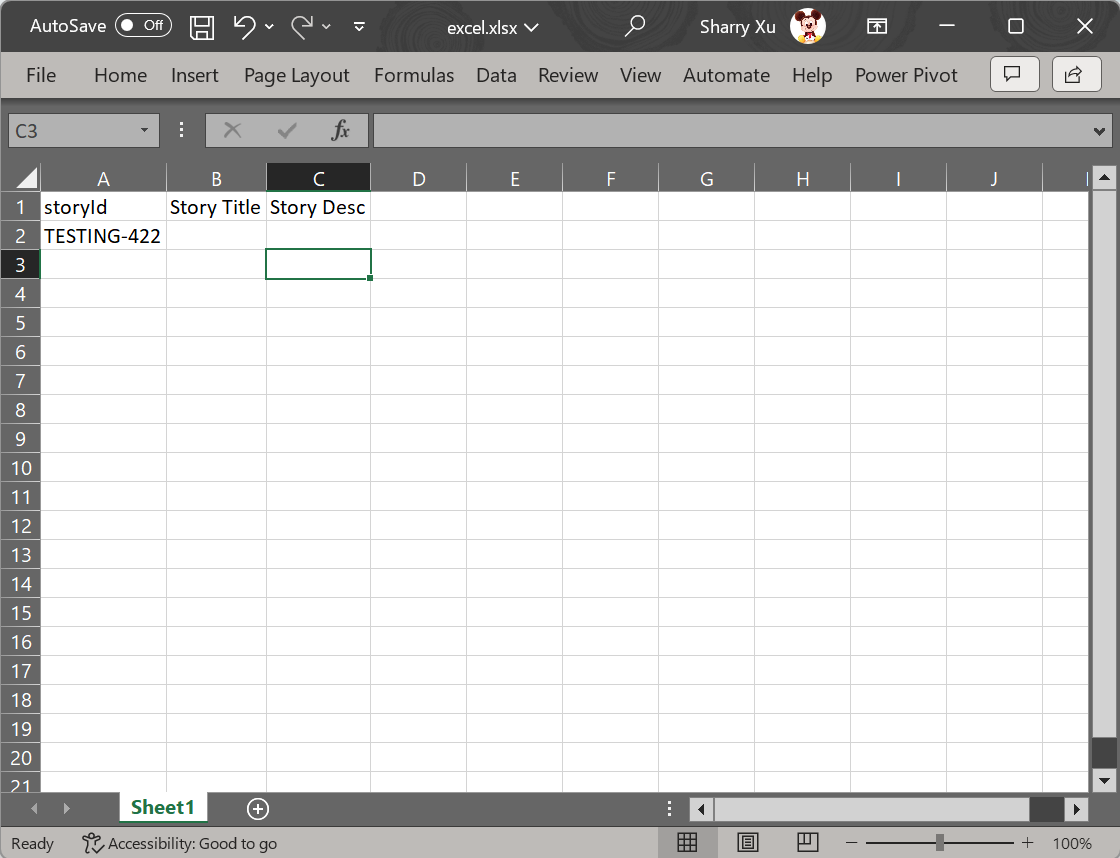Click the zoom out minus button

point(851,843)
